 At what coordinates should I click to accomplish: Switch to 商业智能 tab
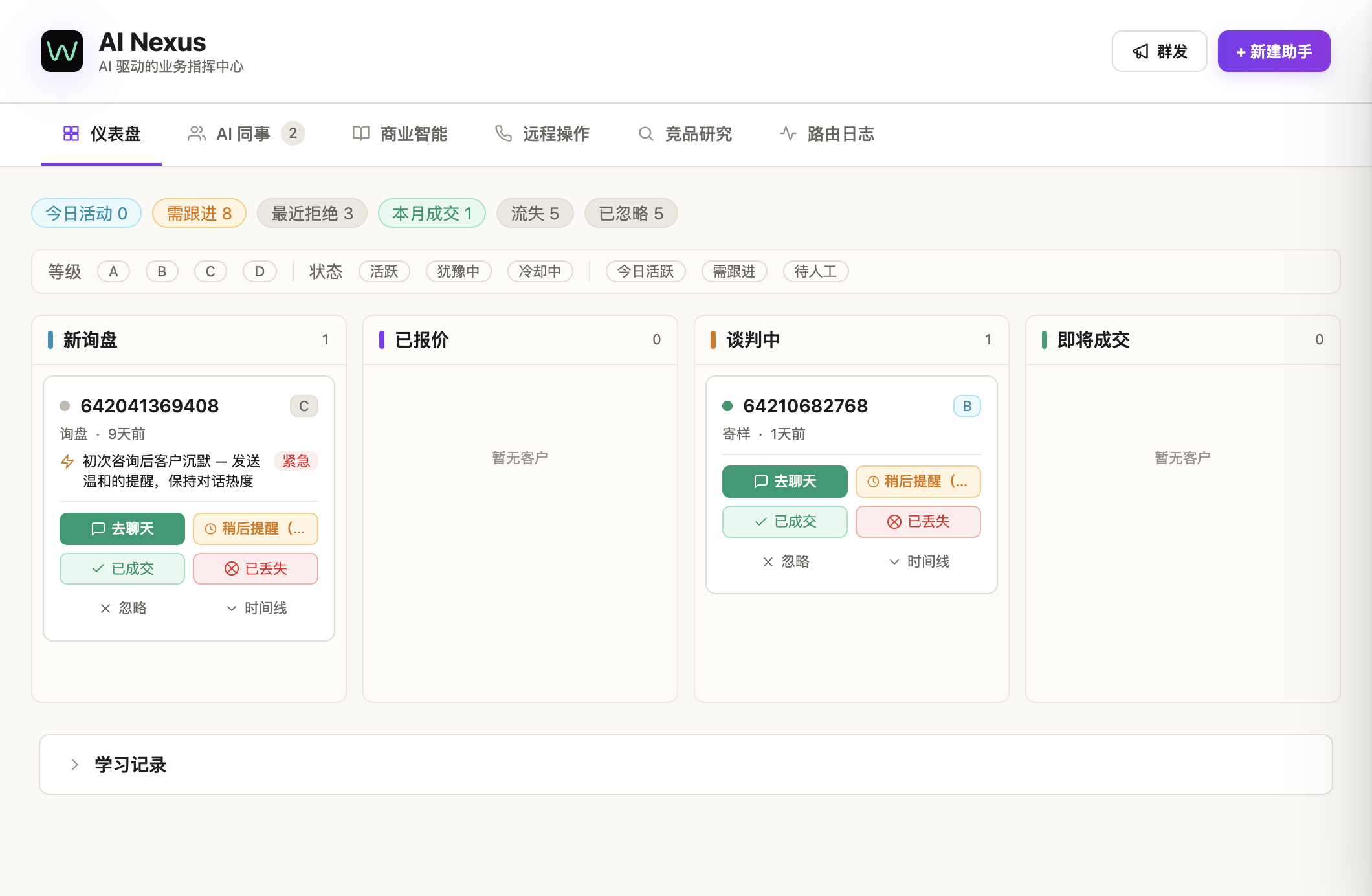(400, 134)
